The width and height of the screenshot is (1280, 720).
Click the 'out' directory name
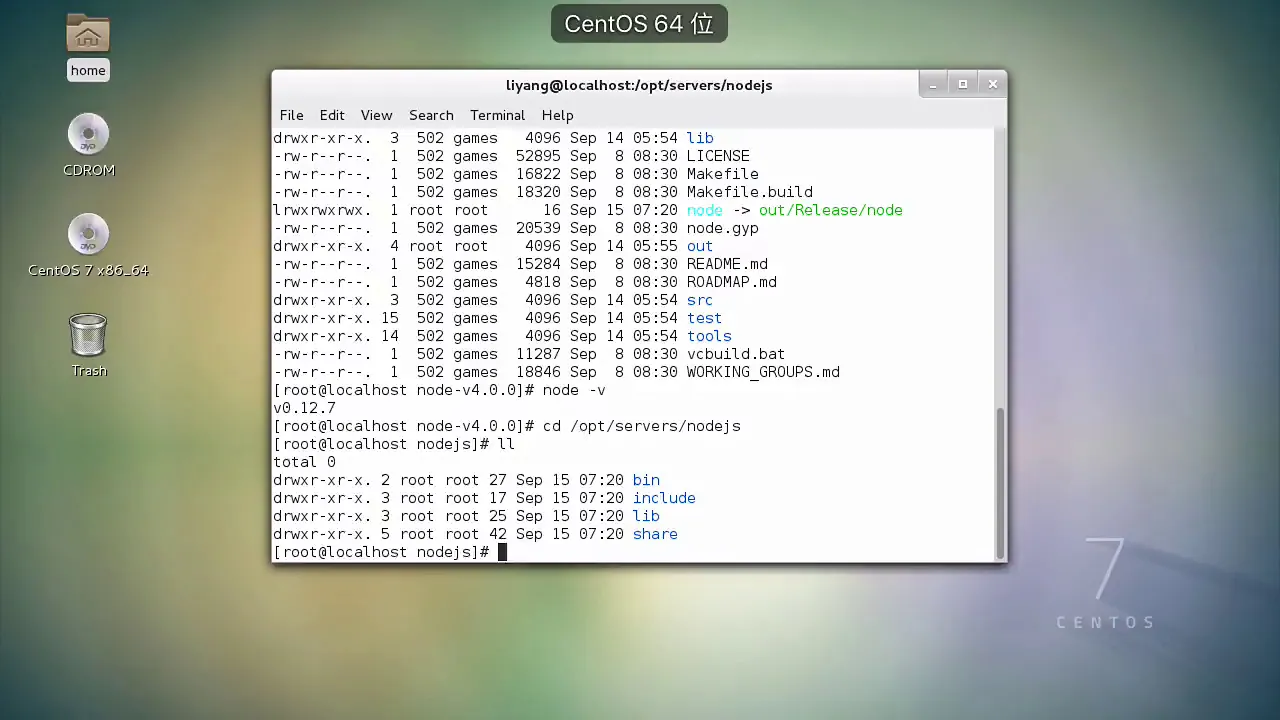700,246
